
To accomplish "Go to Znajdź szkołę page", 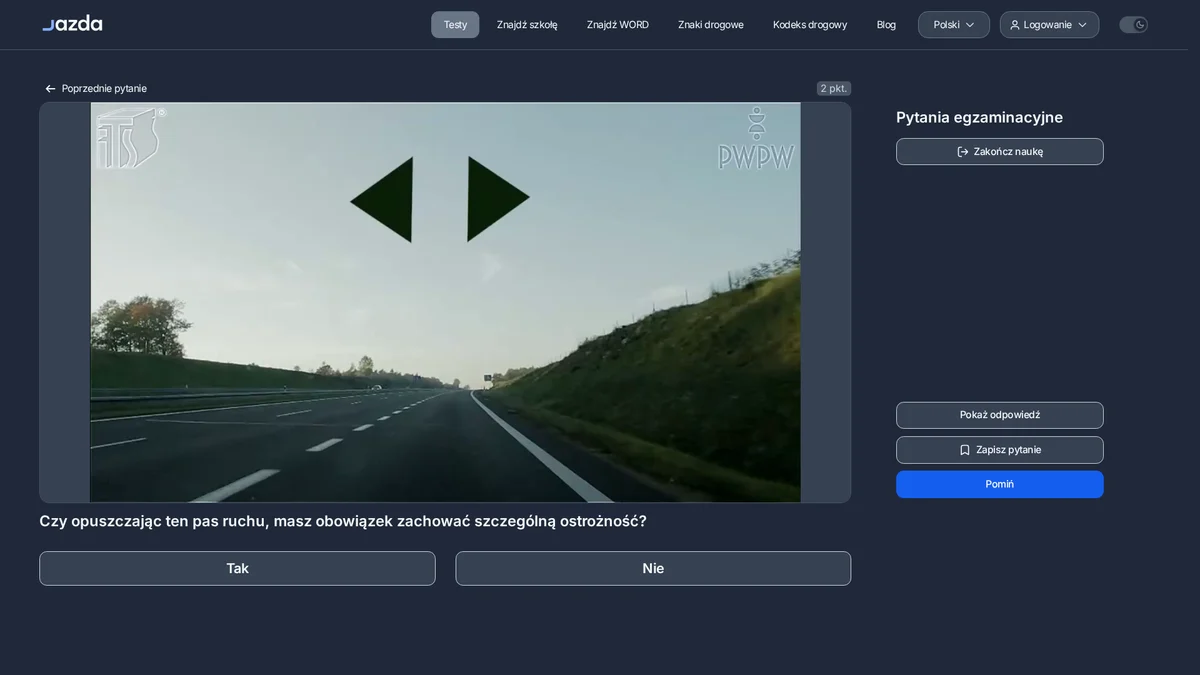I will 527,25.
